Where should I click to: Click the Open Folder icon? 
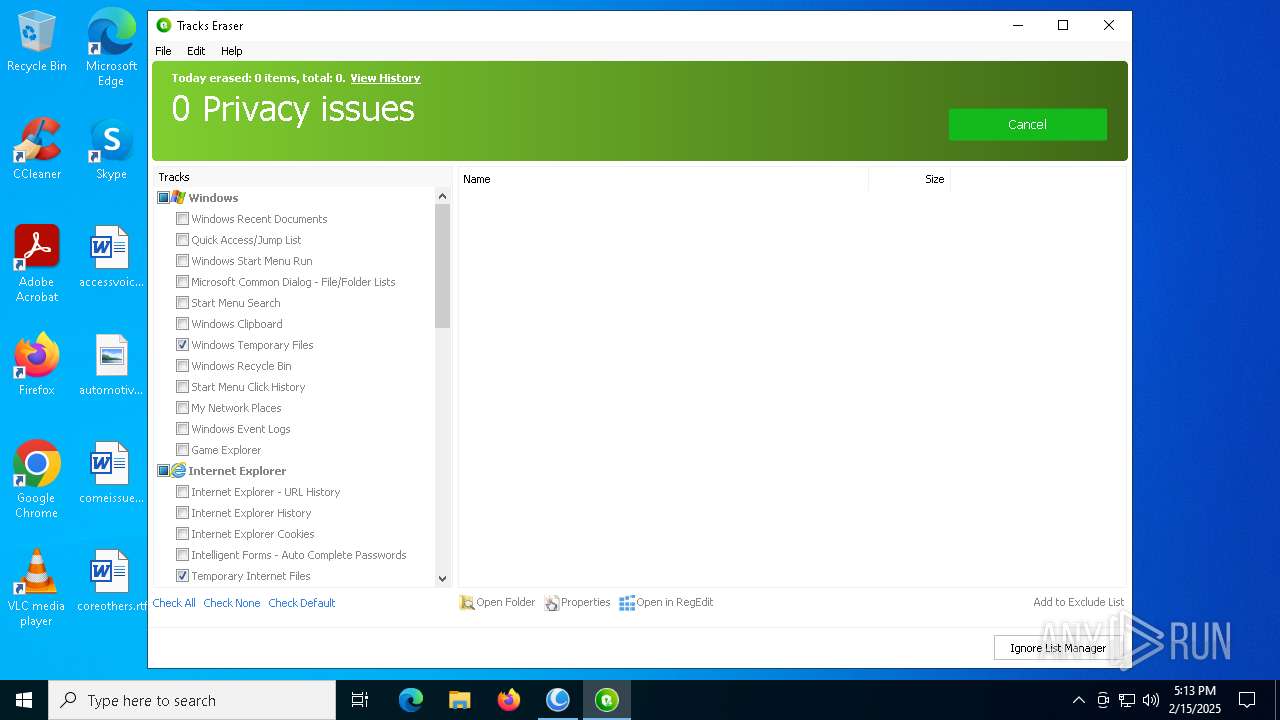coord(466,603)
